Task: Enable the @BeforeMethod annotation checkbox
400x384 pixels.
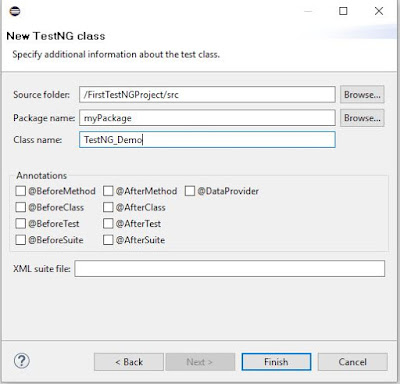Action: click(21, 191)
